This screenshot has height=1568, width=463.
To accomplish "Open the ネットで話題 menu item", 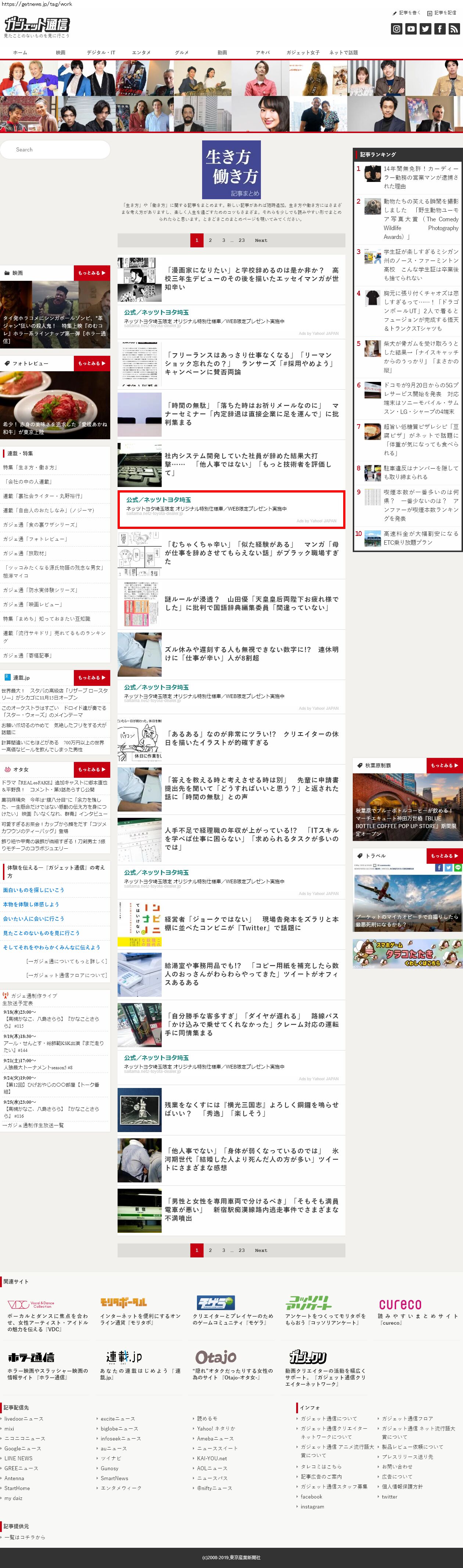I will pyautogui.click(x=344, y=52).
